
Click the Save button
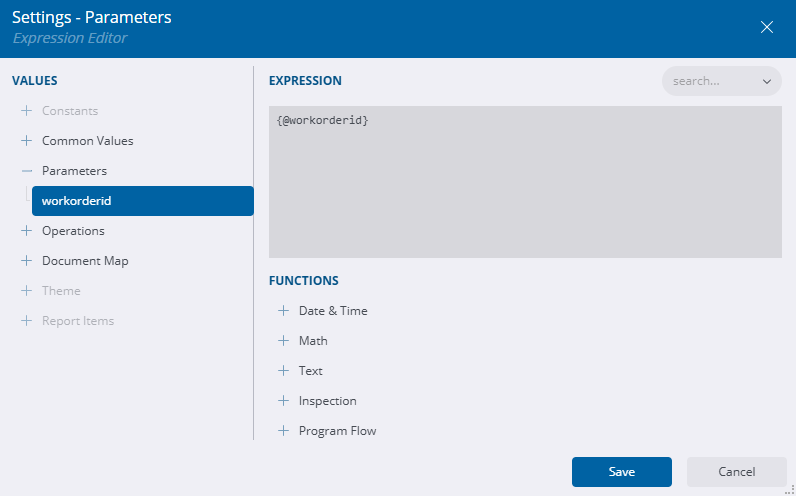(621, 472)
